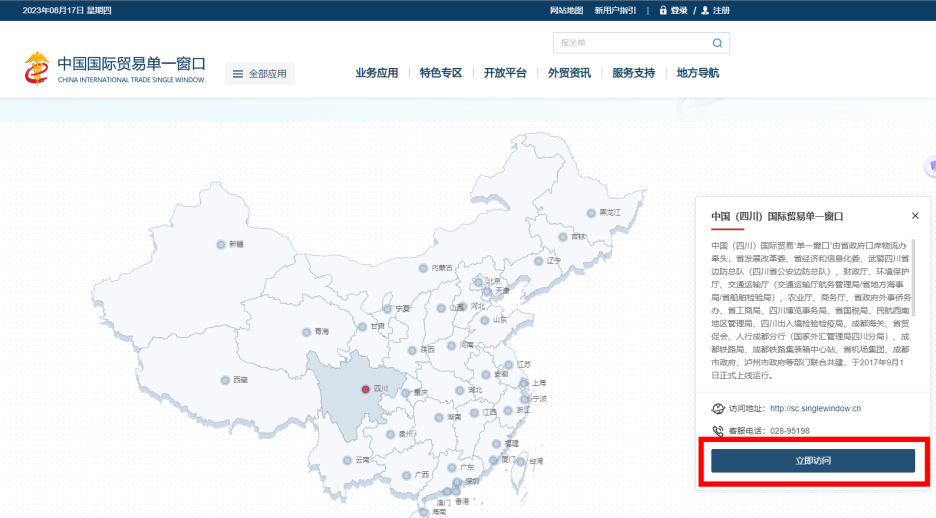Select the 广西 map marker
936x518 pixels.
pyautogui.click(x=407, y=475)
